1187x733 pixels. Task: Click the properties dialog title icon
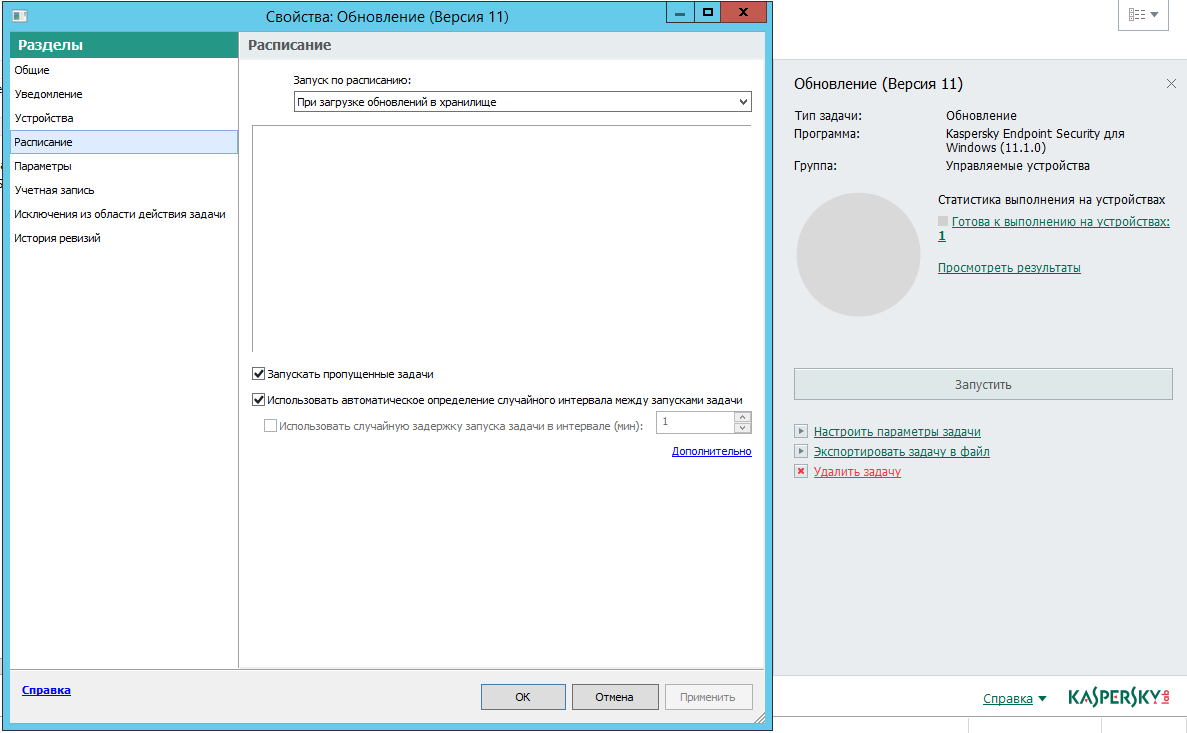pos(20,16)
